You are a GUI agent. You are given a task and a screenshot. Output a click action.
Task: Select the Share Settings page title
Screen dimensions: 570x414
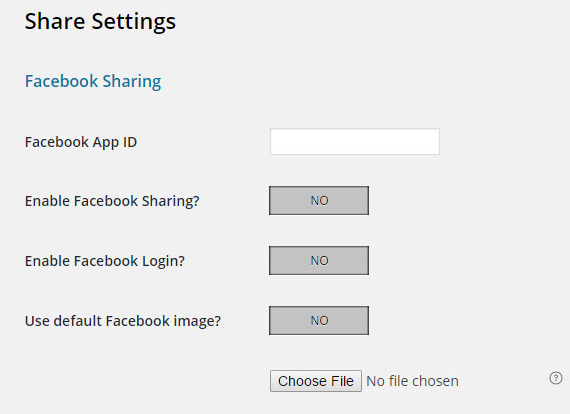(x=100, y=22)
